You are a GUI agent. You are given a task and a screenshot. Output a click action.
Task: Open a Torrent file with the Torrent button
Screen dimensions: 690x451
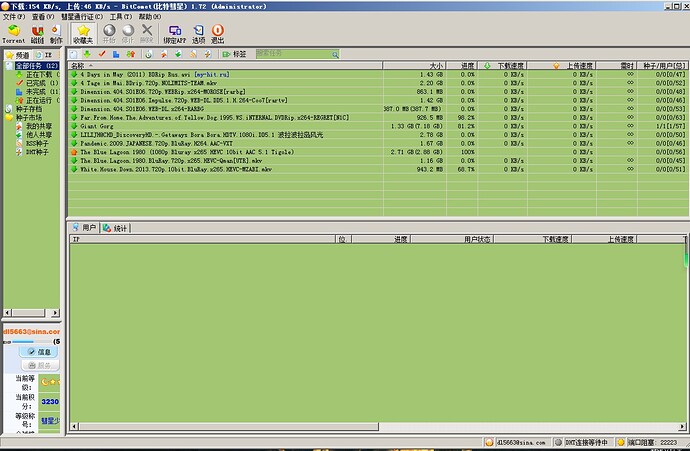pyautogui.click(x=14, y=34)
